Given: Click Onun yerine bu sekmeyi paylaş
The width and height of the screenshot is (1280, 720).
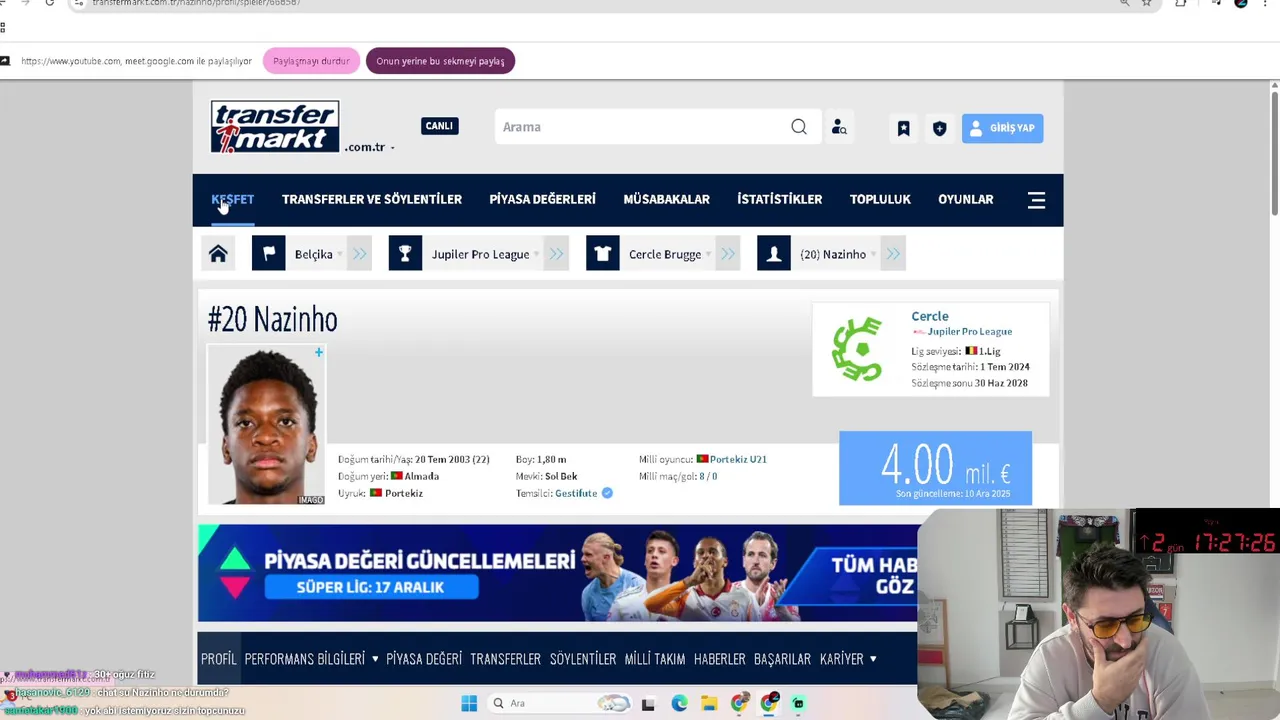Looking at the screenshot, I should coord(440,61).
